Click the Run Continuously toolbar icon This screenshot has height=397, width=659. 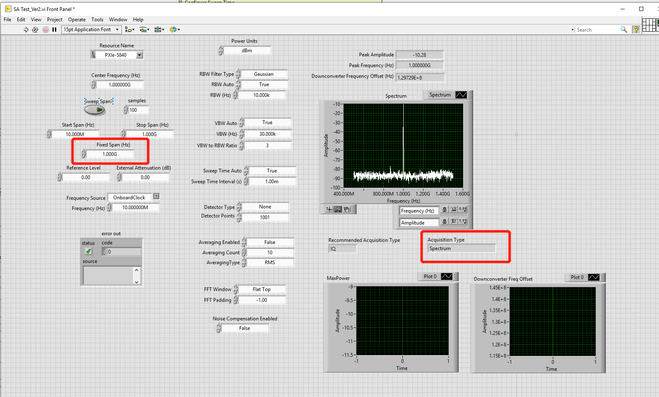click(x=35, y=29)
